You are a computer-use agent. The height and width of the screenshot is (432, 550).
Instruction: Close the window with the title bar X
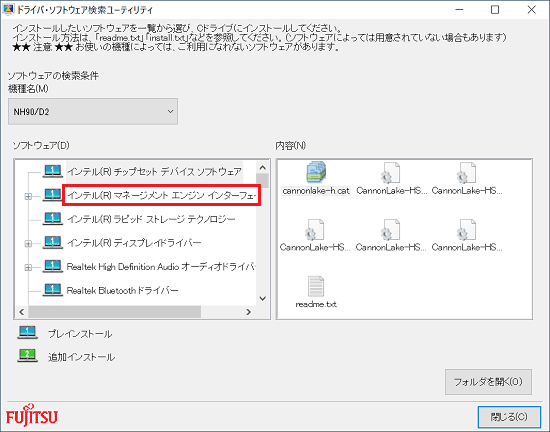[x=531, y=9]
